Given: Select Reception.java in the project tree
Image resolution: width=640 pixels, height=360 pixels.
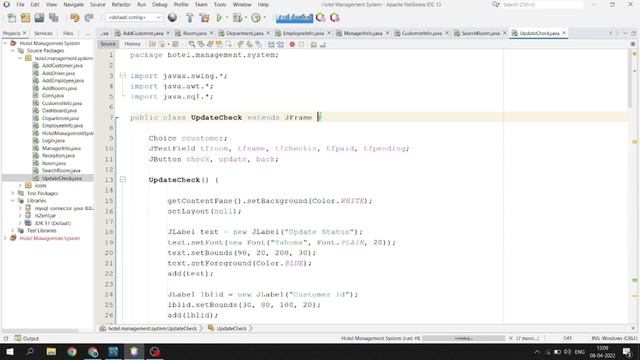Looking at the screenshot, I should coord(58,156).
